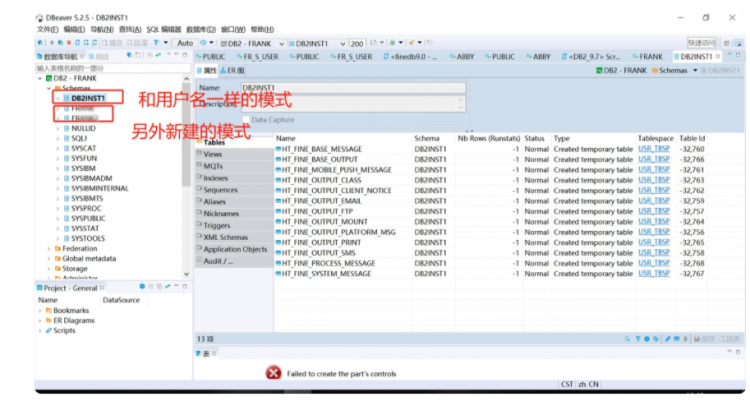Click the collapse-all icon in database navigator header
This screenshot has width=750, height=406.
coord(150,55)
